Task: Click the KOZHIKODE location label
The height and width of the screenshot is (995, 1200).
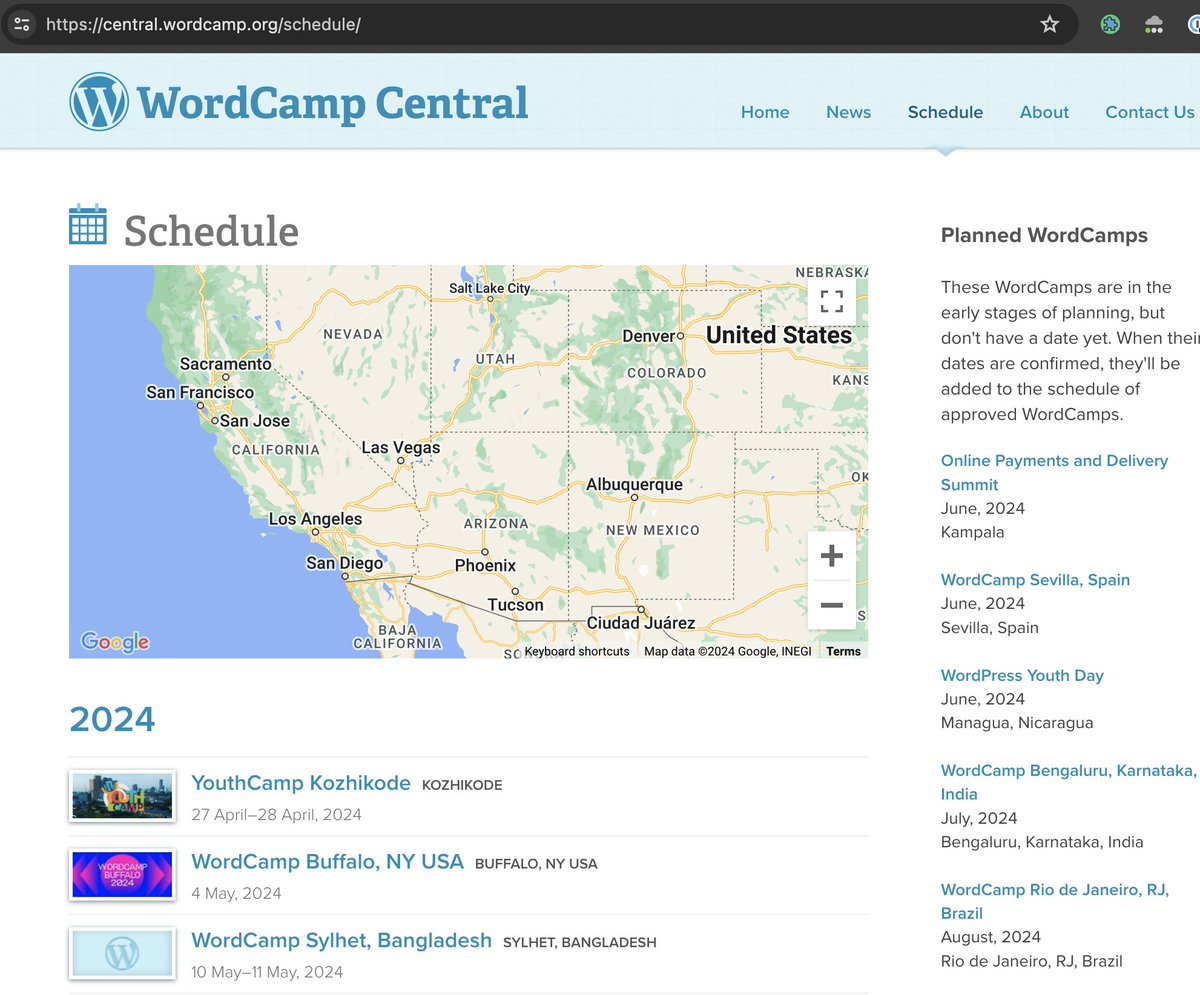Action: point(462,785)
